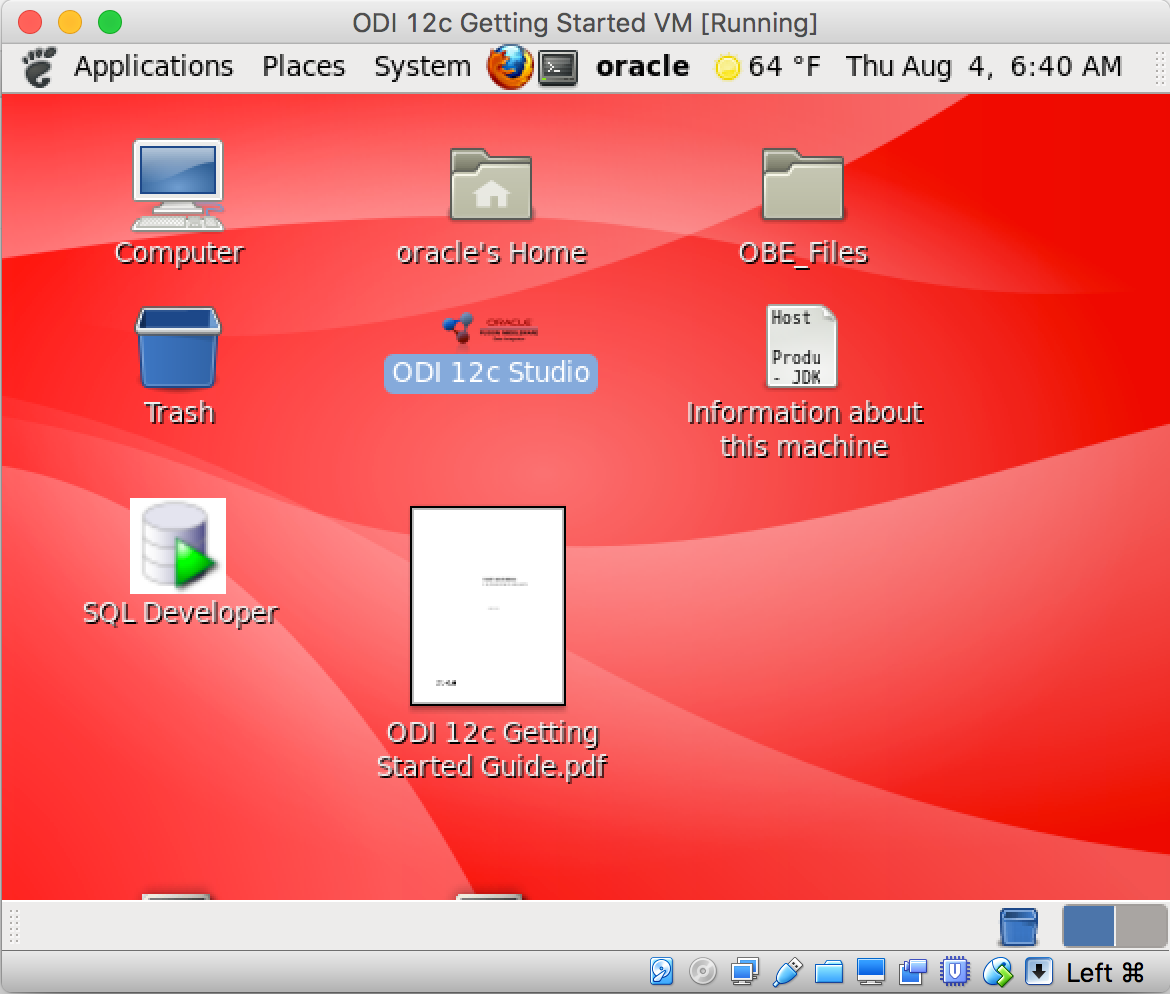Select the Trash desktop icon
The height and width of the screenshot is (994, 1170).
pyautogui.click(x=178, y=348)
